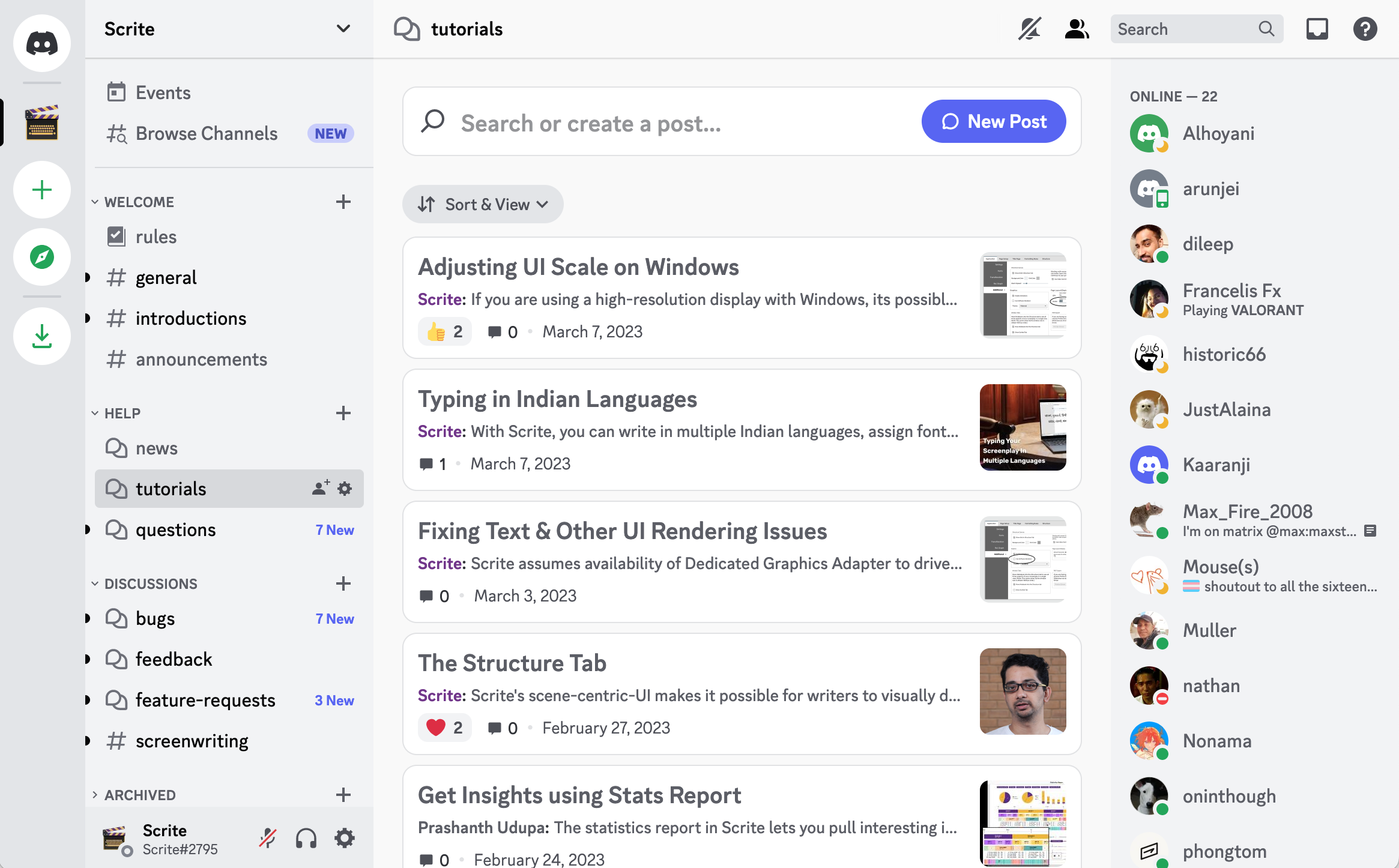Screen dimensions: 1399x868
Task: Collapse the HELP category
Action: 122,413
